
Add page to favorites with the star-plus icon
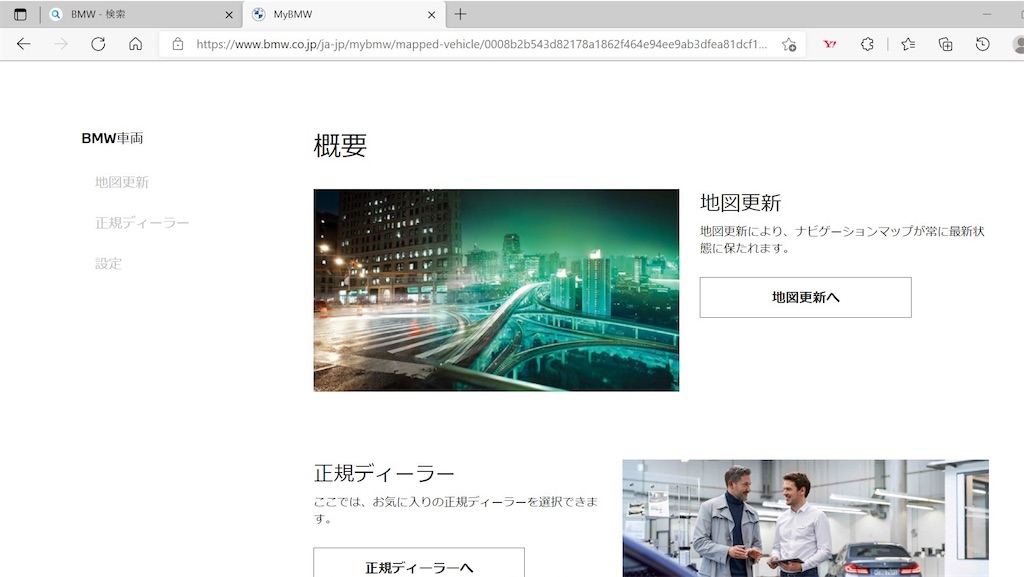(789, 44)
